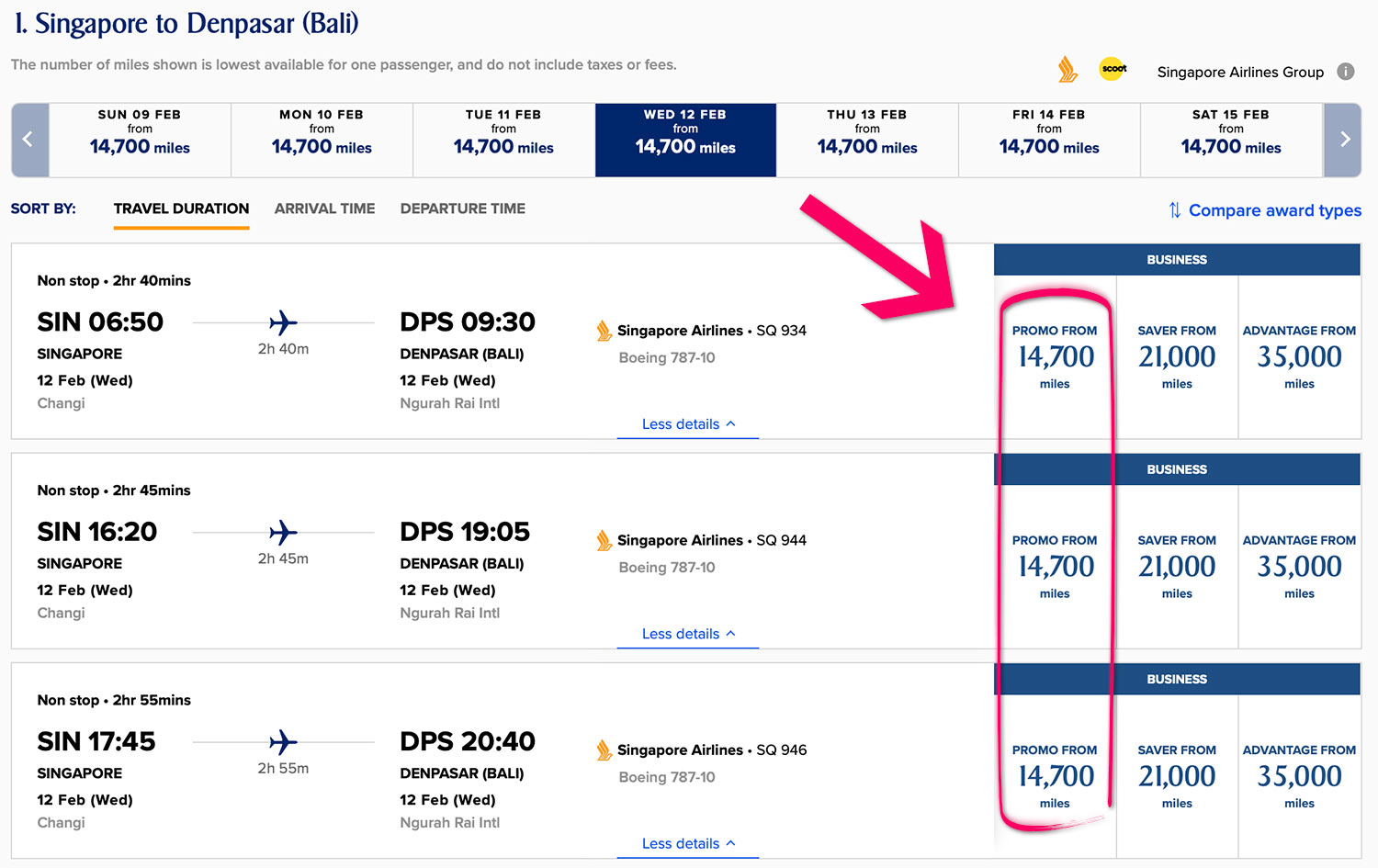
Task: Click the next dates right arrow
Action: 1344,140
